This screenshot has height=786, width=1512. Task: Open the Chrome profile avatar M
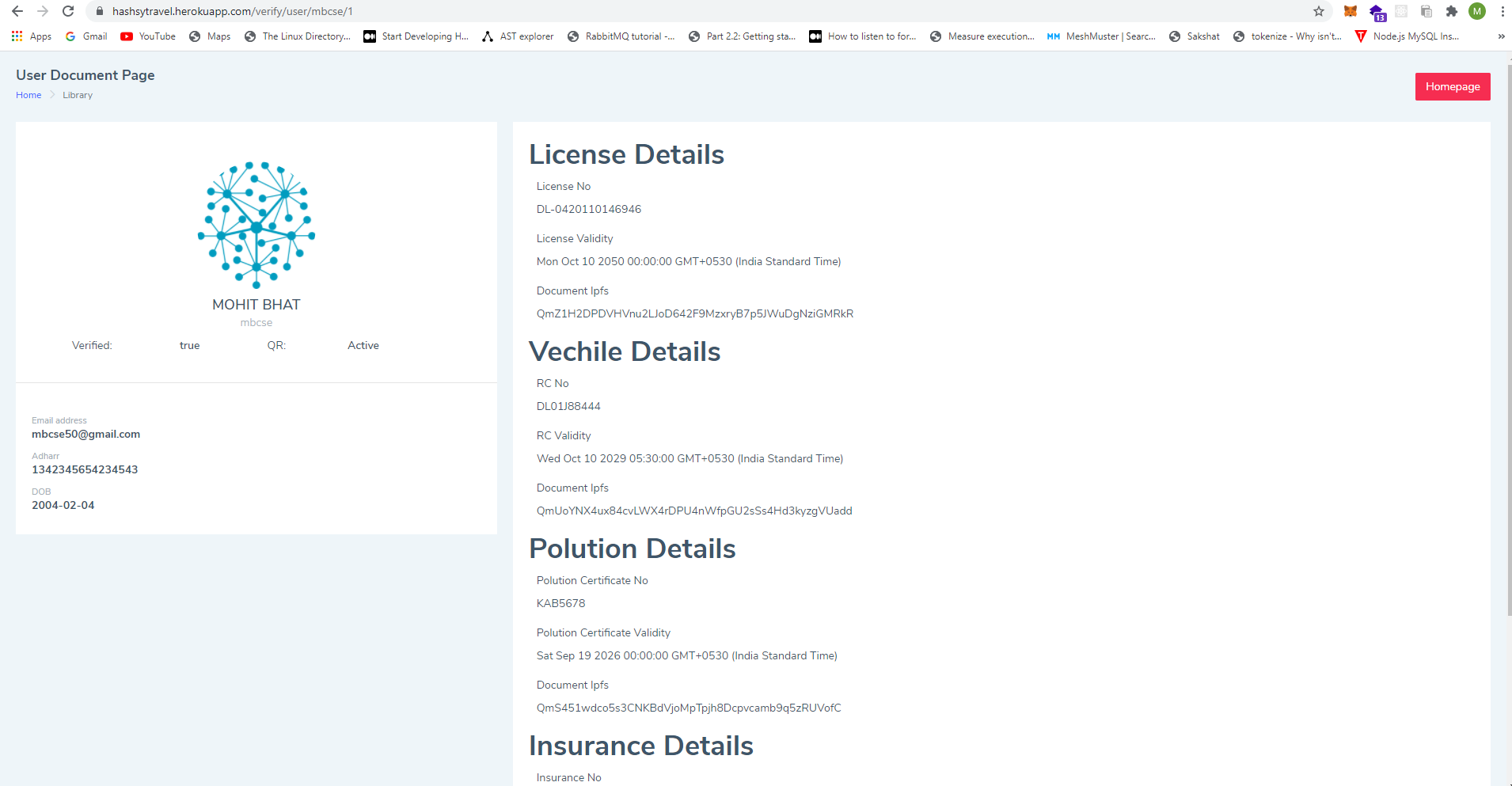(1477, 11)
